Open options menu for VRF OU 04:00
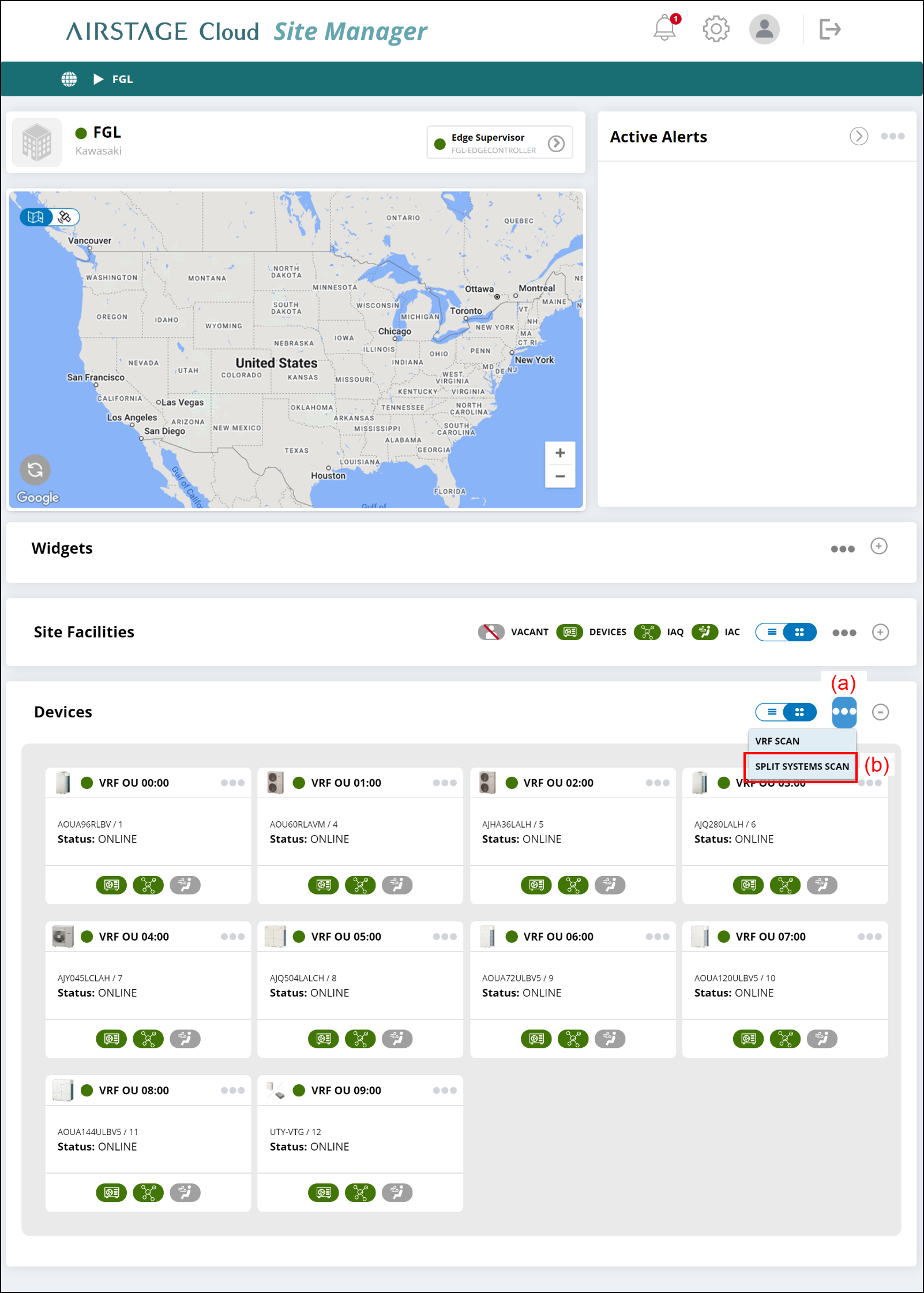 [232, 937]
